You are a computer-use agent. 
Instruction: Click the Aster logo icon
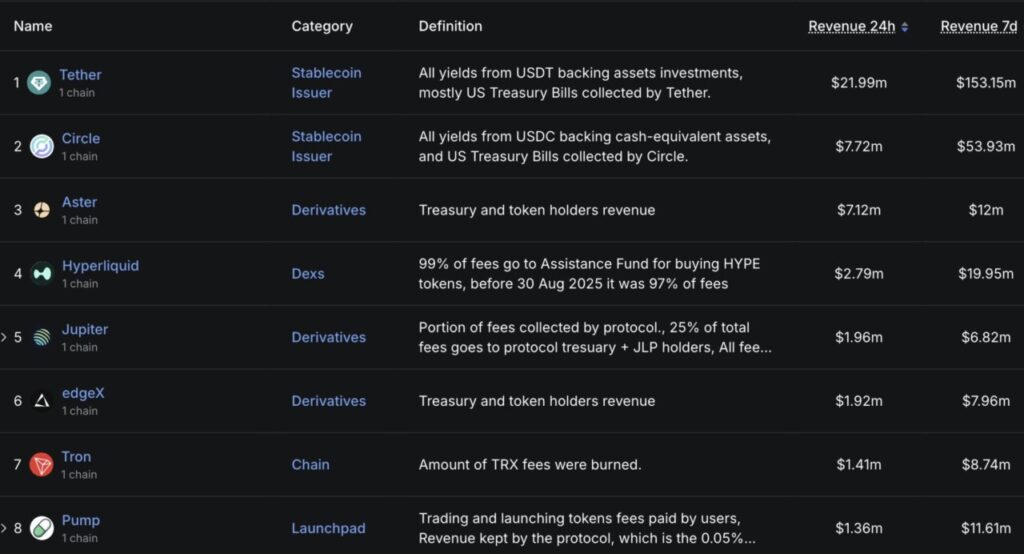click(42, 210)
